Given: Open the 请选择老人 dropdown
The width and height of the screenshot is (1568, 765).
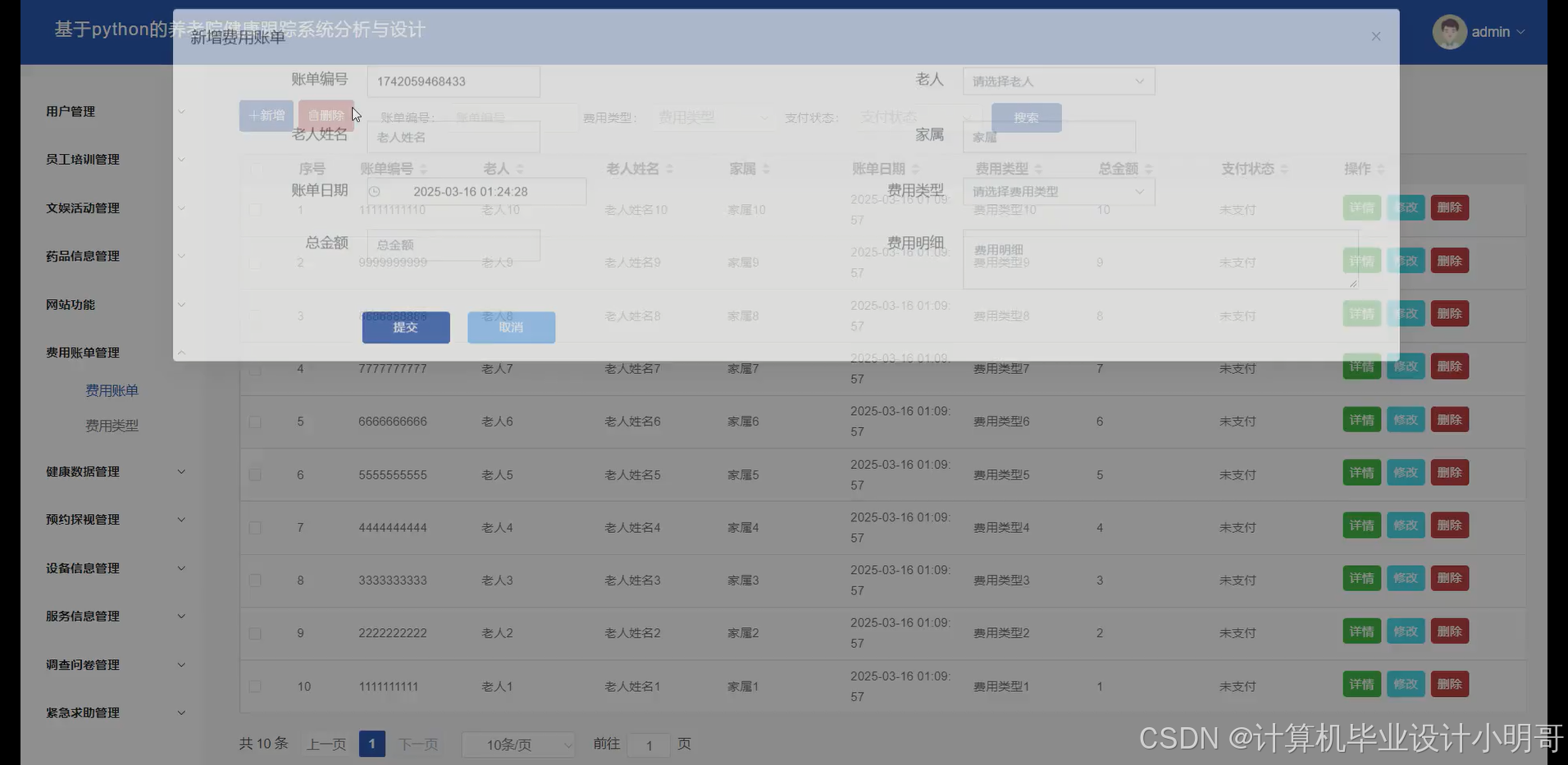Looking at the screenshot, I should tap(1057, 81).
